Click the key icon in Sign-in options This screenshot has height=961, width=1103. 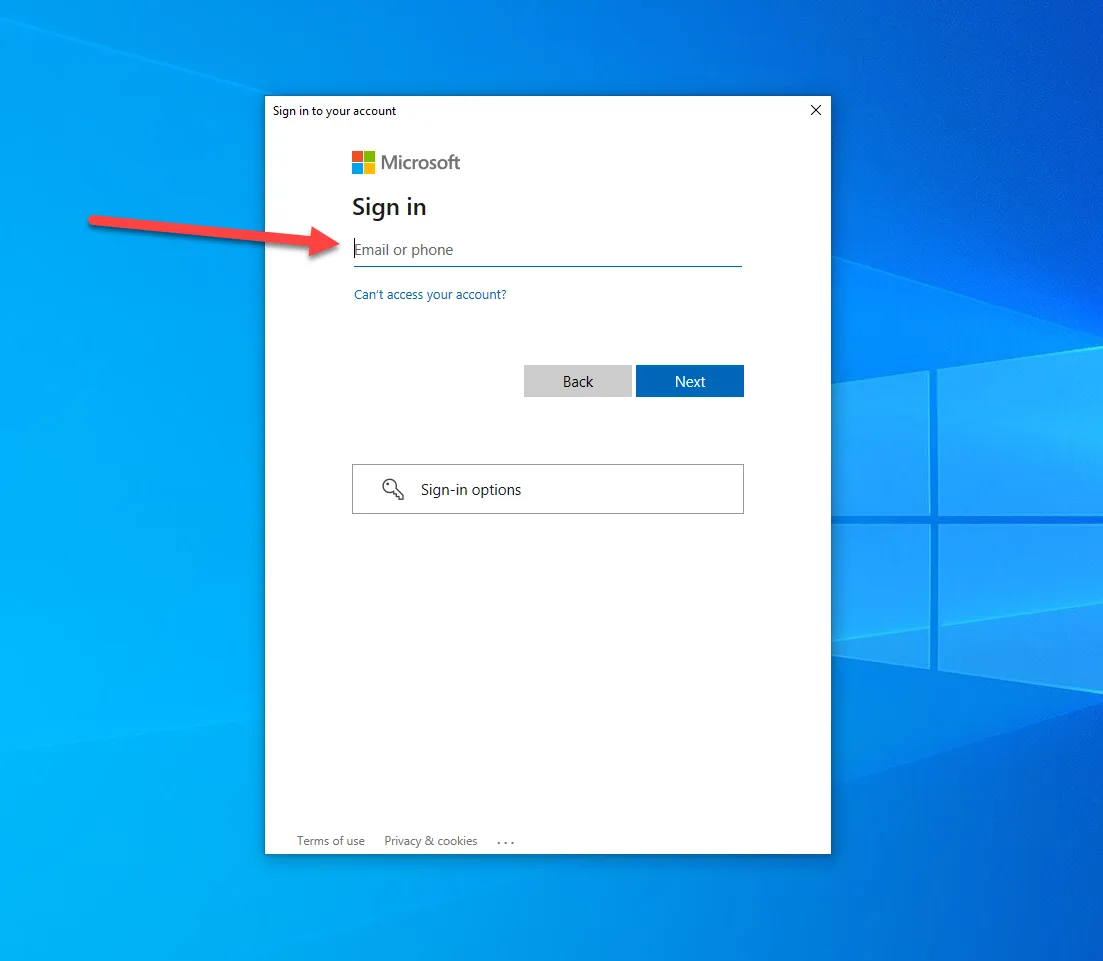coord(393,489)
